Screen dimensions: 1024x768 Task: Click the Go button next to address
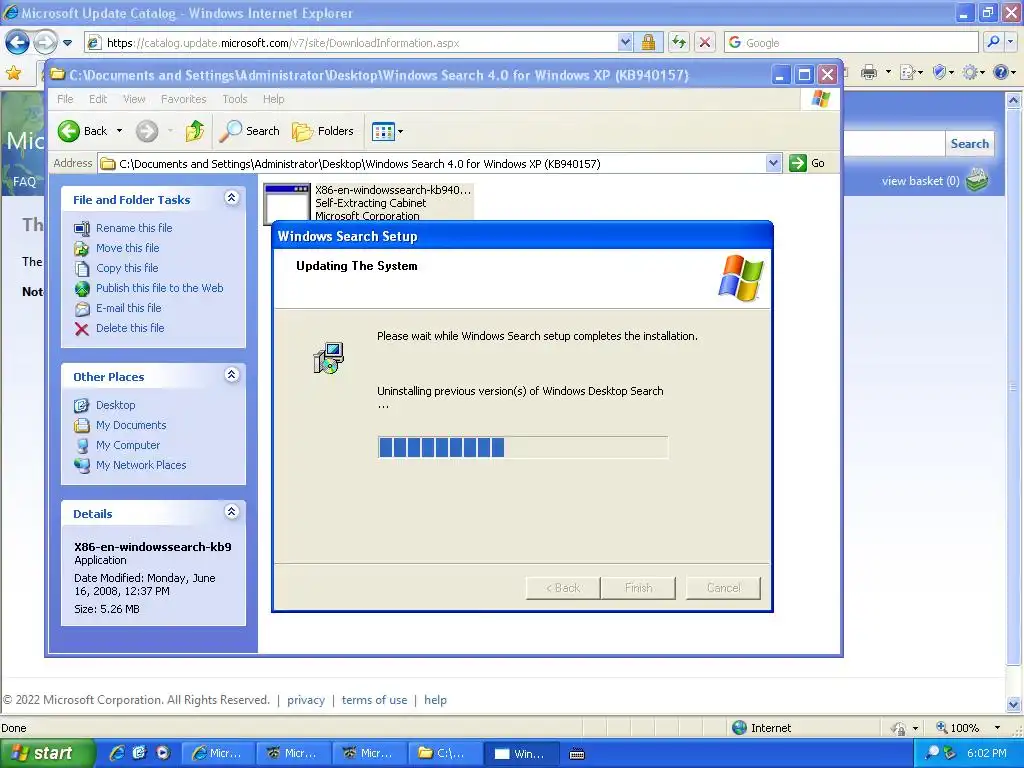tap(807, 163)
